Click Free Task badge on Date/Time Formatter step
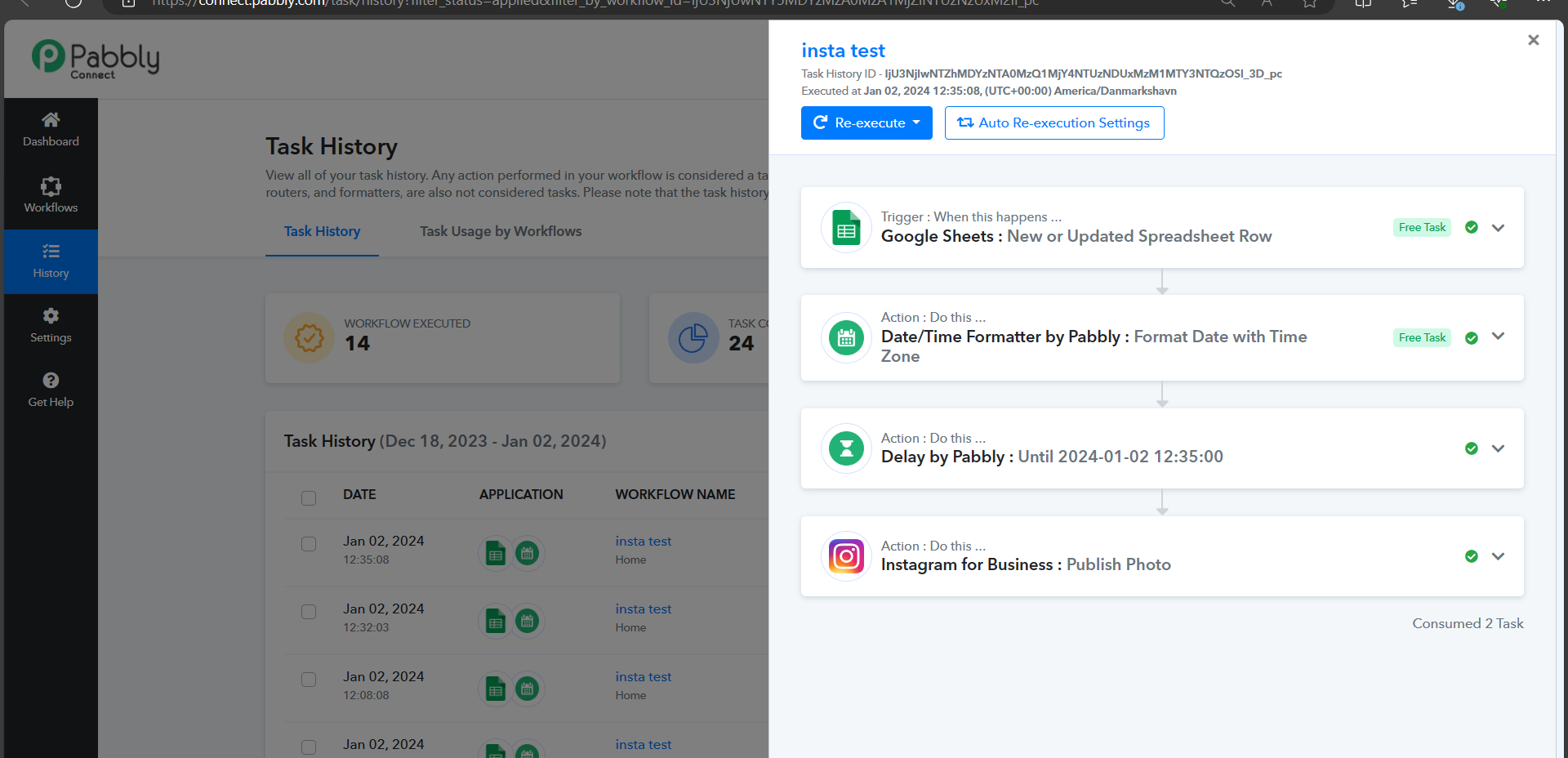1568x758 pixels. point(1422,337)
